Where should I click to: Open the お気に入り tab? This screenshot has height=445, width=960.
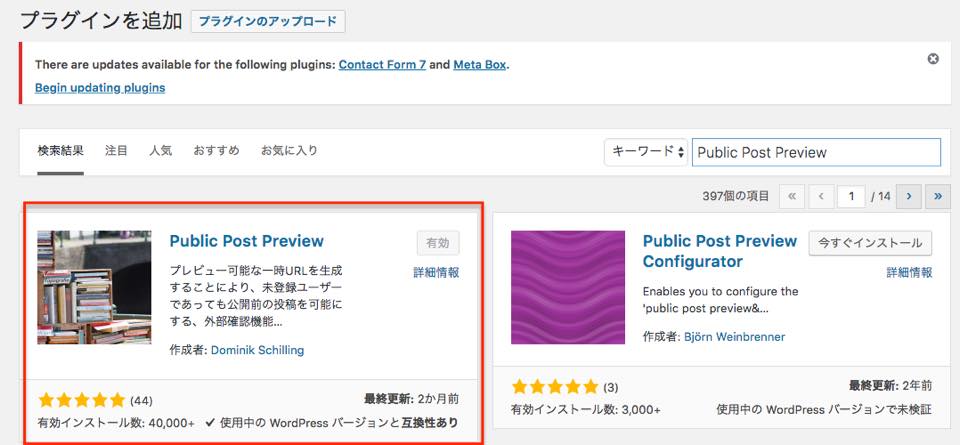coord(289,151)
